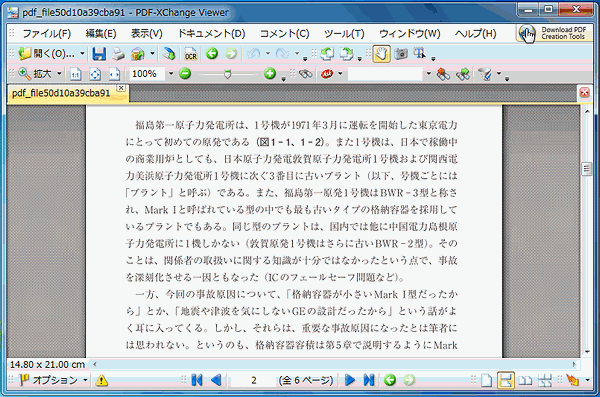
Task: Run OCR on the document
Action: 191,54
